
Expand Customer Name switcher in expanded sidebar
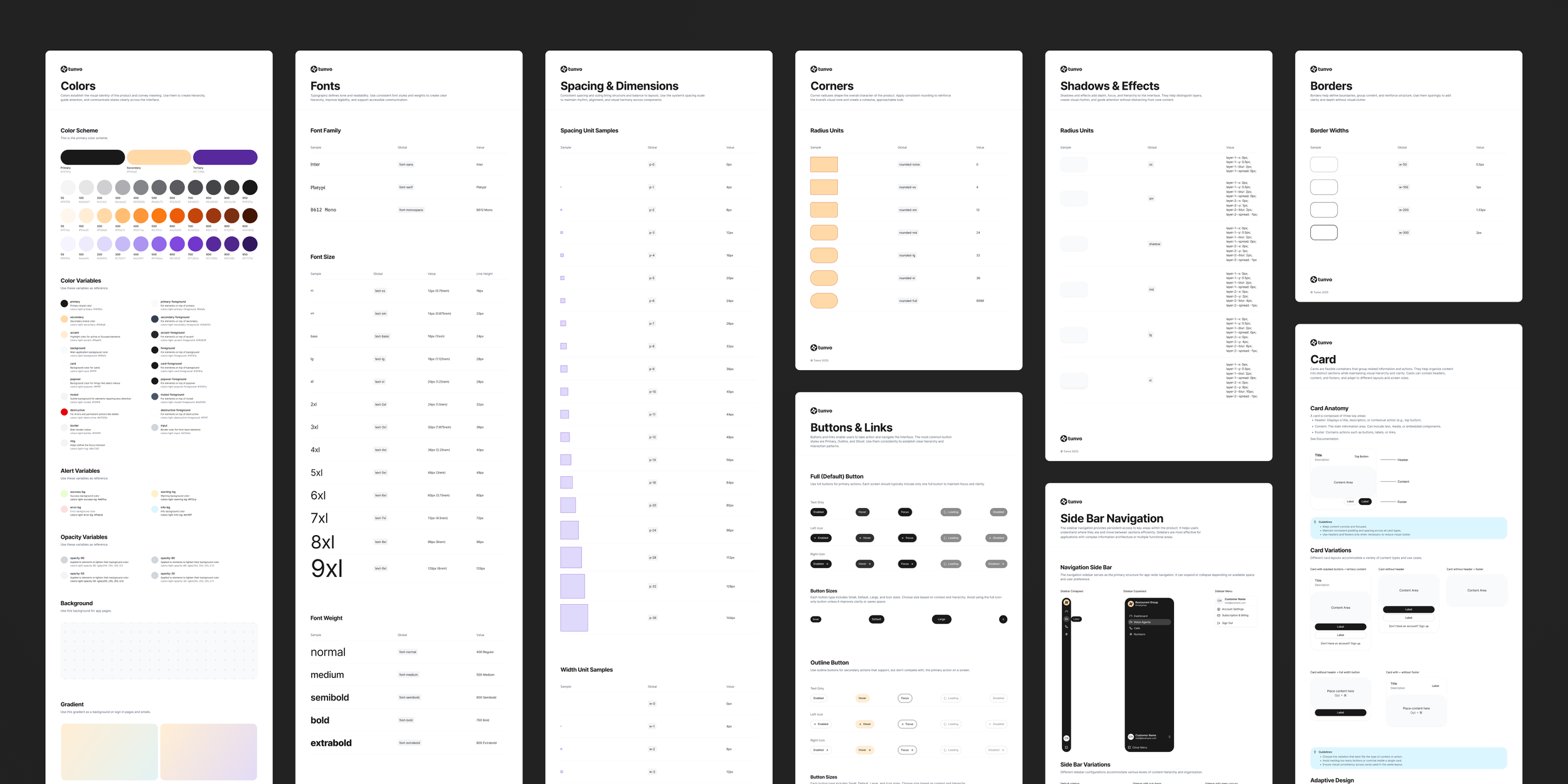[1169, 737]
